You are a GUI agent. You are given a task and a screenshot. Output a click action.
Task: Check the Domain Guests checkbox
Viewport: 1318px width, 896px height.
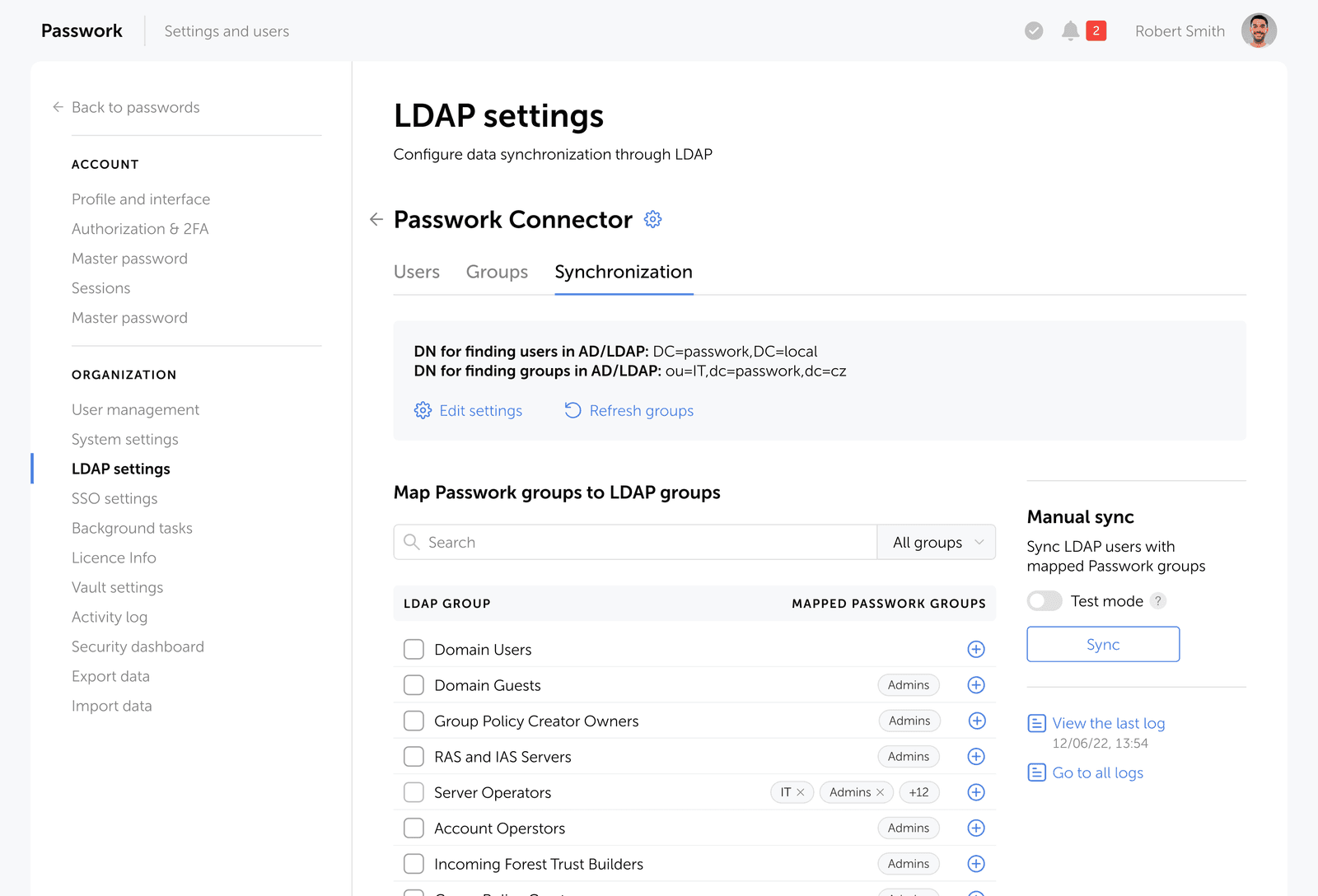[x=414, y=685]
